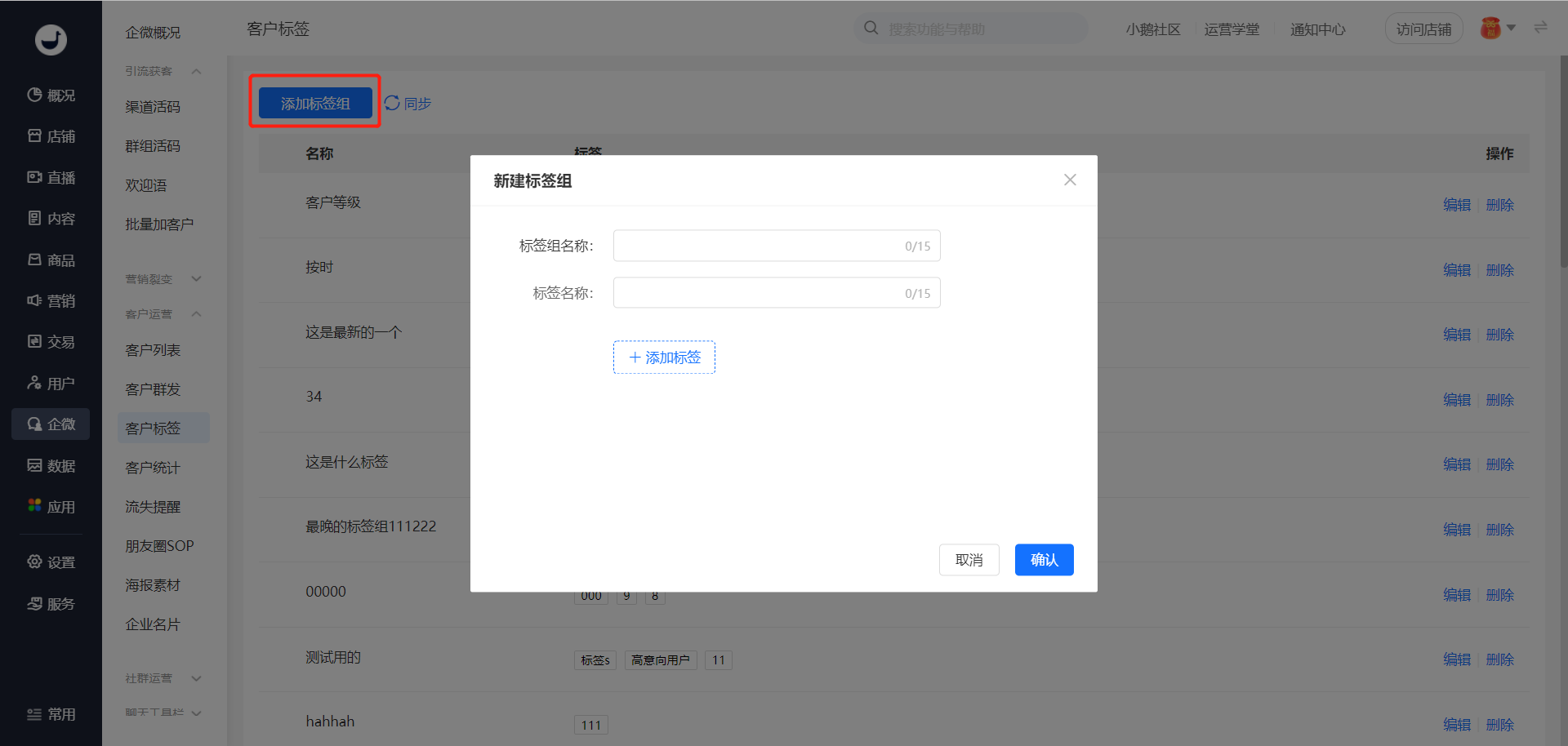Click the user avatar icon

(x=1490, y=29)
